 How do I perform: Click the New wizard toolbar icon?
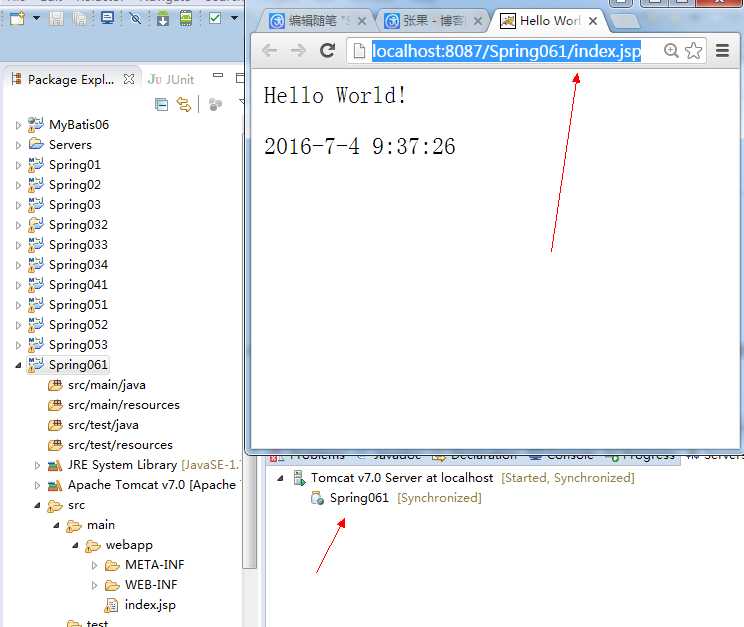(x=17, y=19)
